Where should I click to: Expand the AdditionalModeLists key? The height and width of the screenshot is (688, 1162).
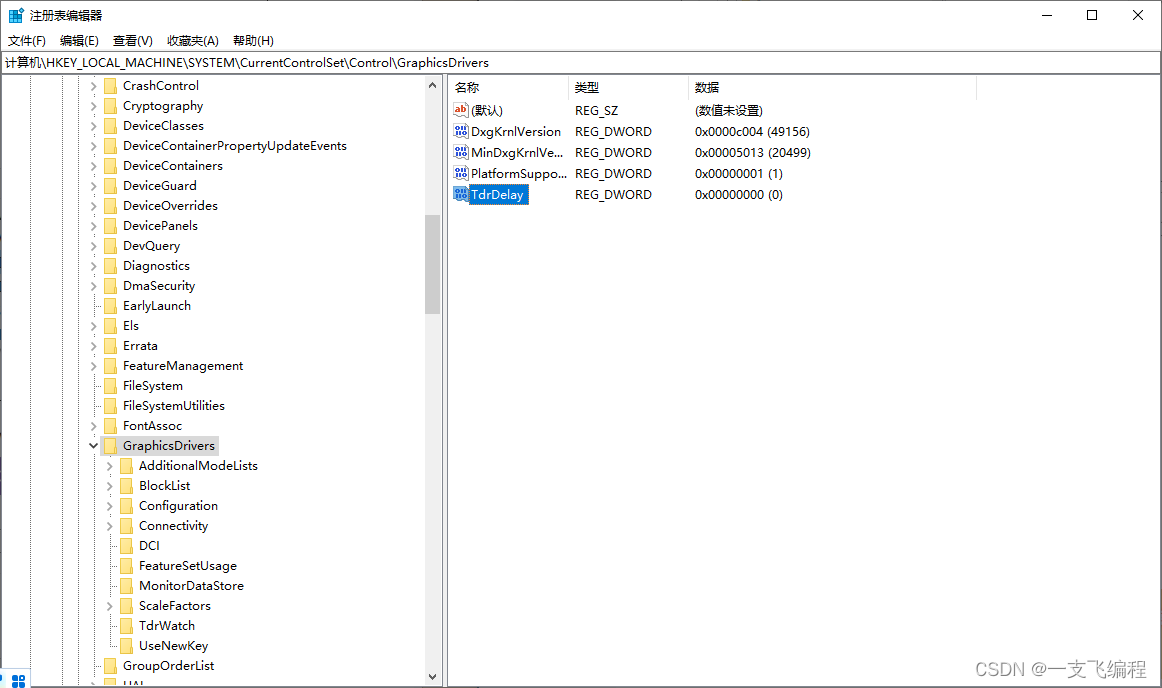(x=110, y=466)
